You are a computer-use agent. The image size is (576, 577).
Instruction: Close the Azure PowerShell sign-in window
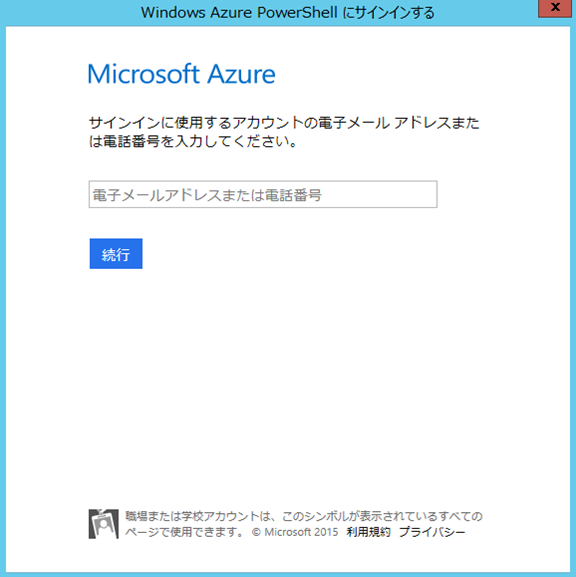click(555, 8)
